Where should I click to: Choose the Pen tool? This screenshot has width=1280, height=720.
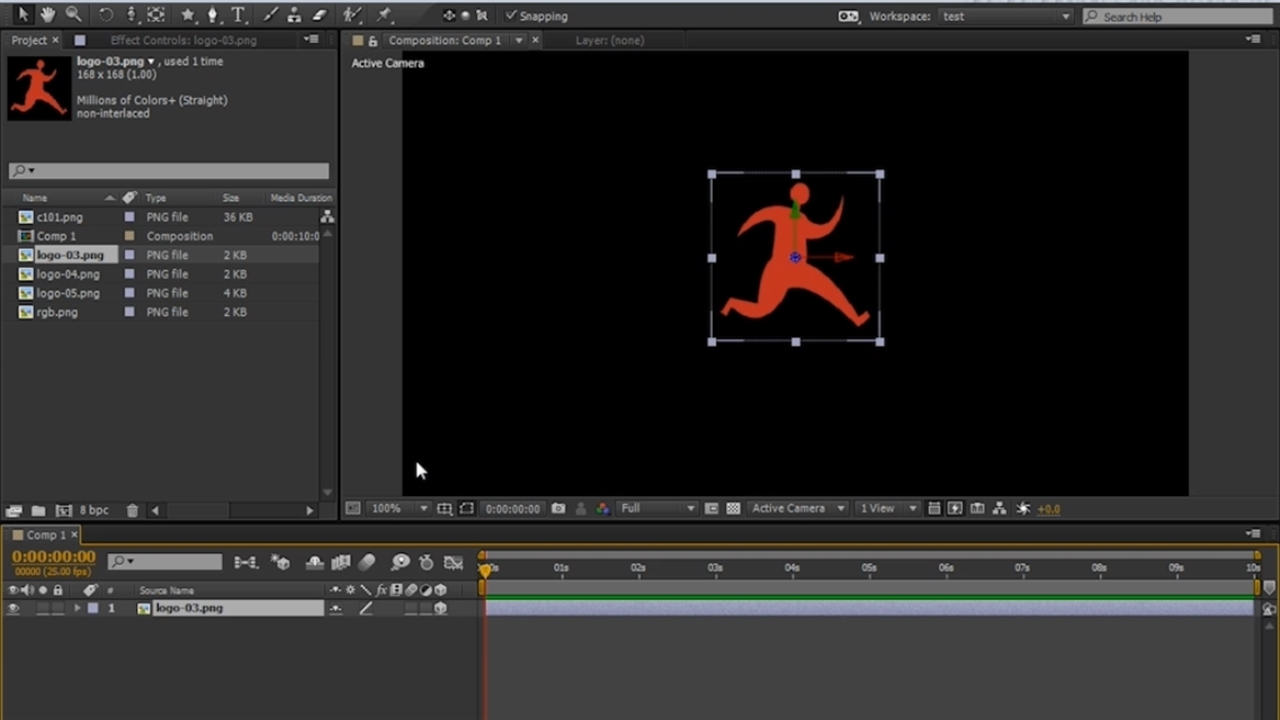[212, 15]
